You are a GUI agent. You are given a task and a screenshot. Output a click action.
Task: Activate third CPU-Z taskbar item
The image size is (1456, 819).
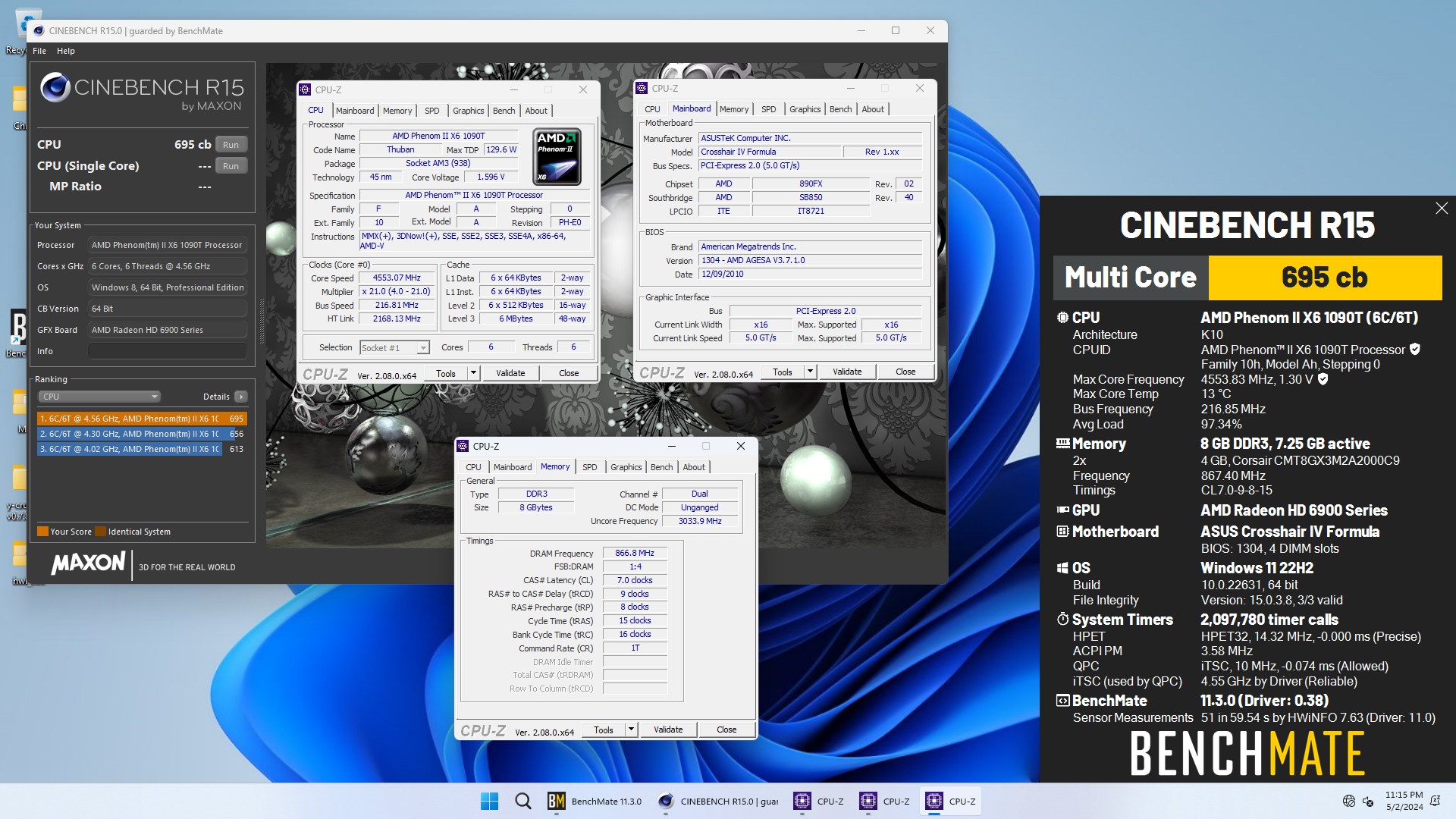pyautogui.click(x=950, y=801)
